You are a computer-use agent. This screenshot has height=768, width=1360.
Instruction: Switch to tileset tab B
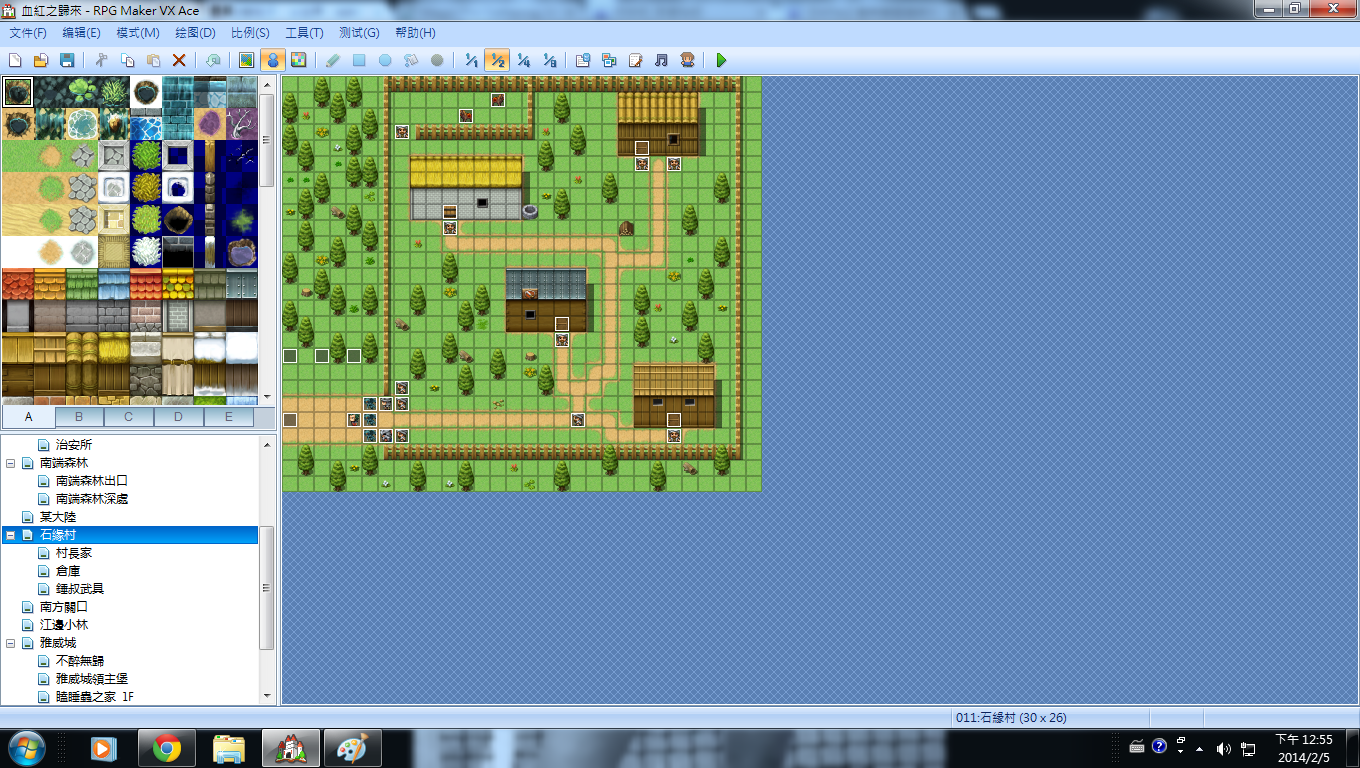point(79,417)
